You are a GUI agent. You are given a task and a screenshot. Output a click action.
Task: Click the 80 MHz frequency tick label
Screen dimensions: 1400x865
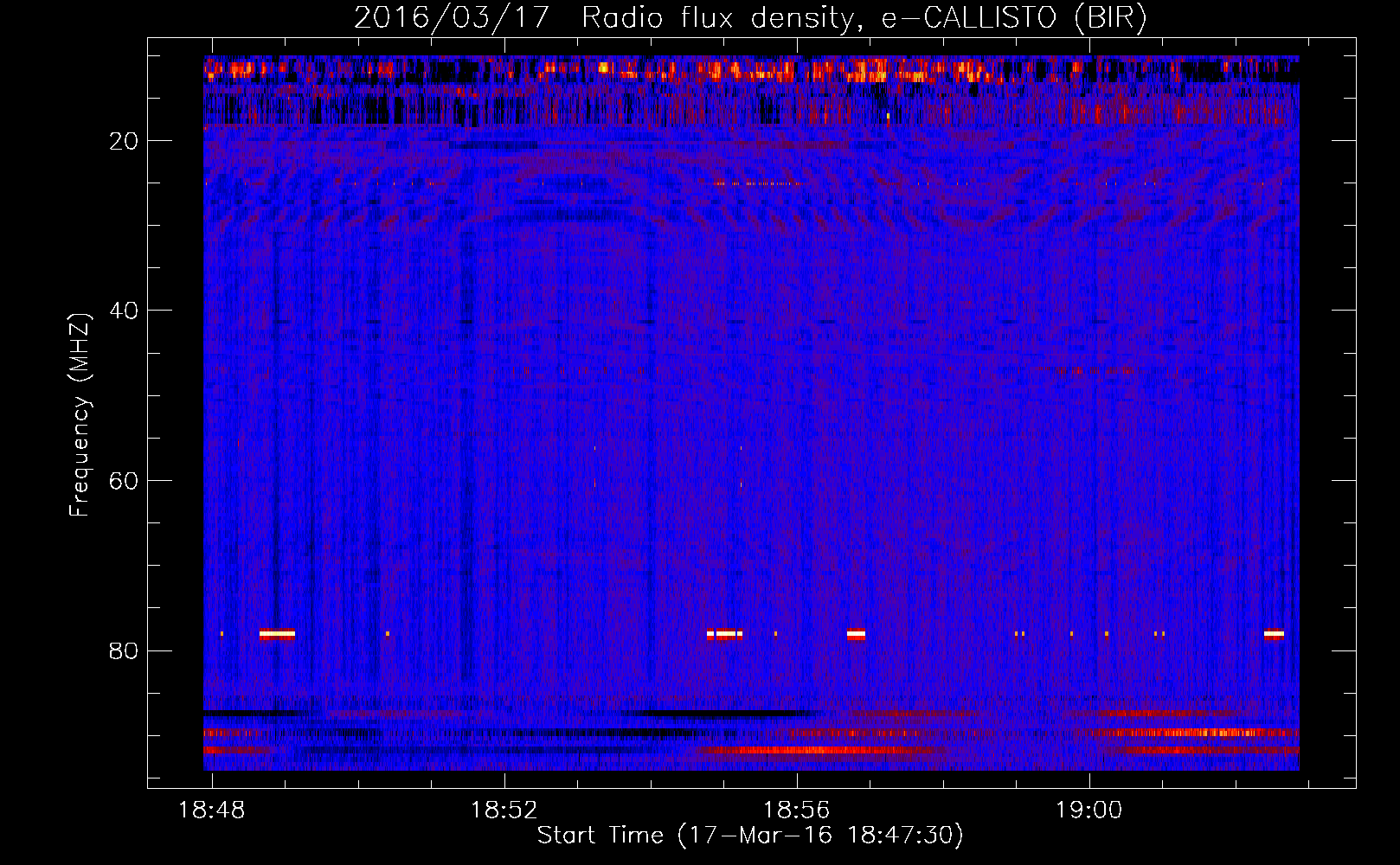click(124, 650)
